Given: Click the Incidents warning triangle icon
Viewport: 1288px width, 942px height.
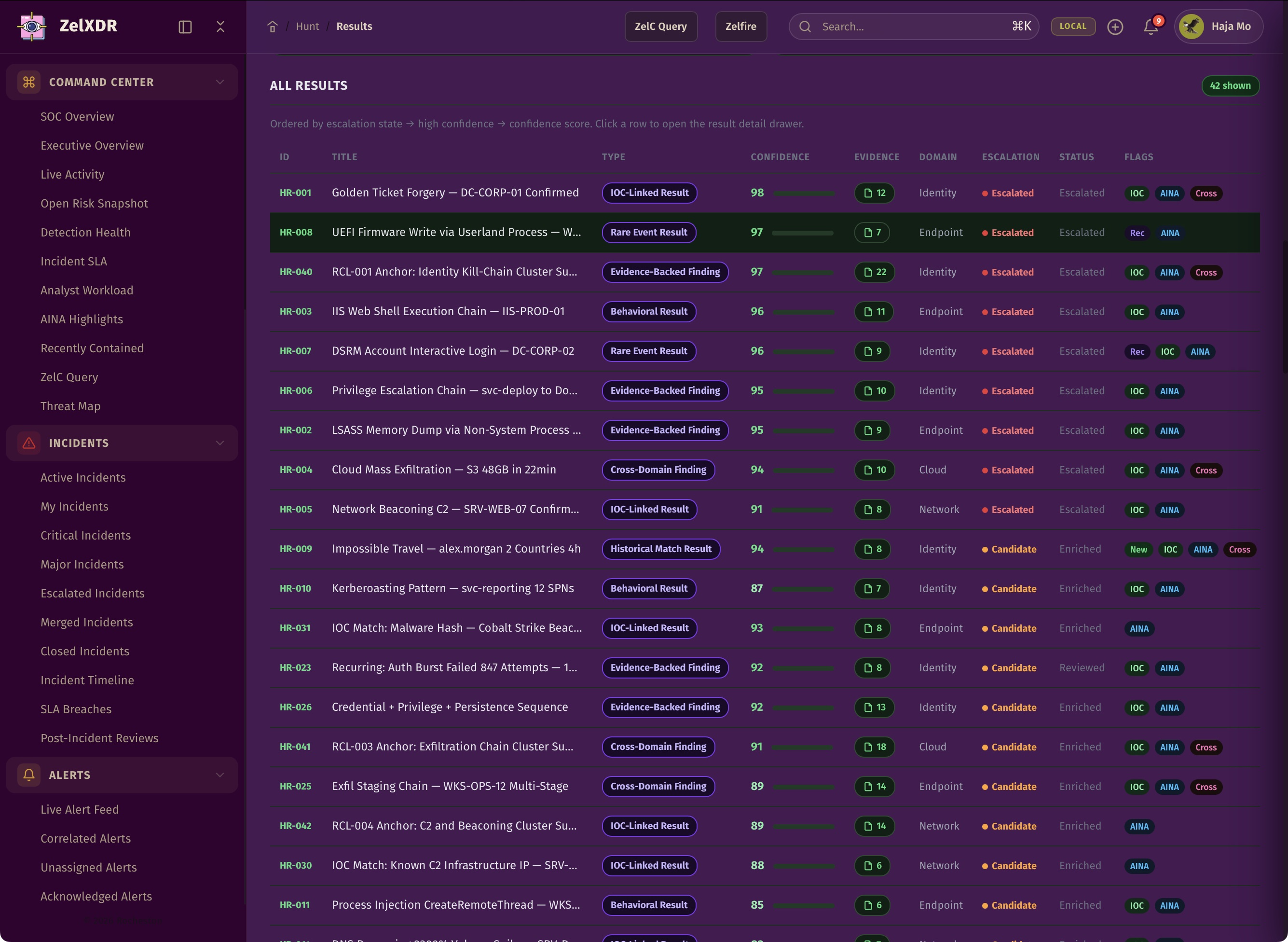Looking at the screenshot, I should pyautogui.click(x=29, y=443).
